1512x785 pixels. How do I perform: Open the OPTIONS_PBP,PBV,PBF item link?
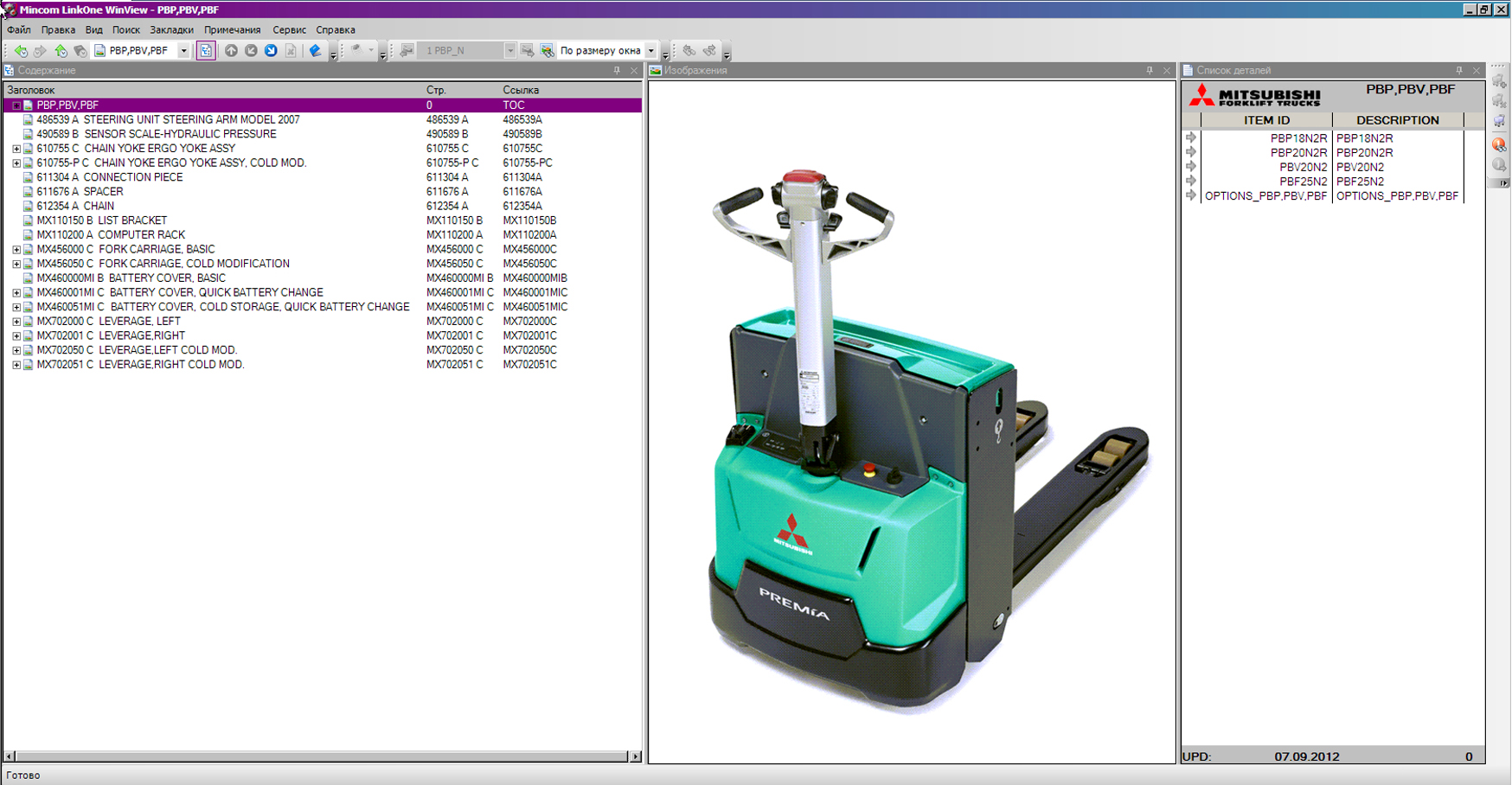point(1265,196)
